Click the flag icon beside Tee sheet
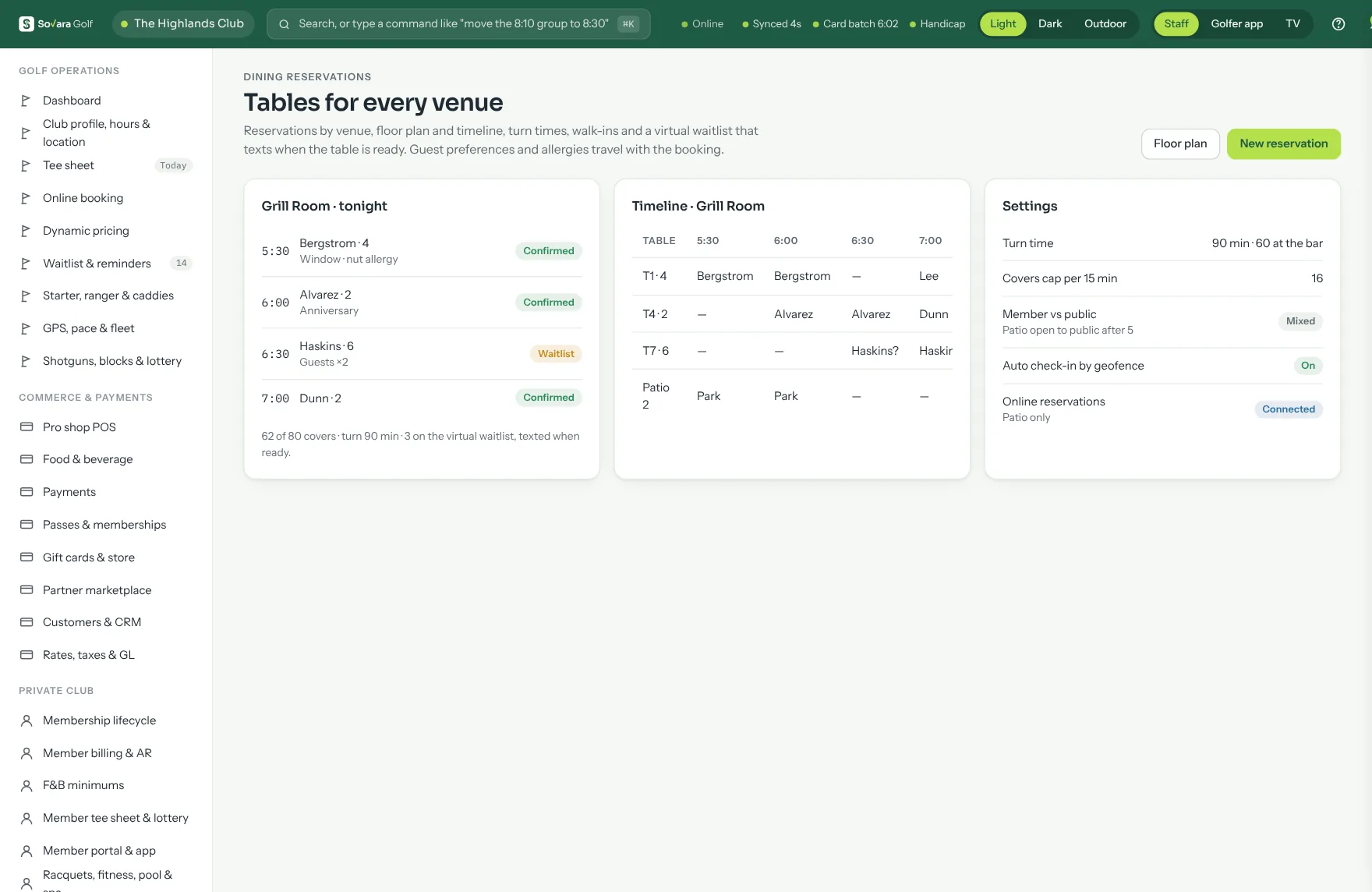The image size is (1372, 892). pos(26,165)
